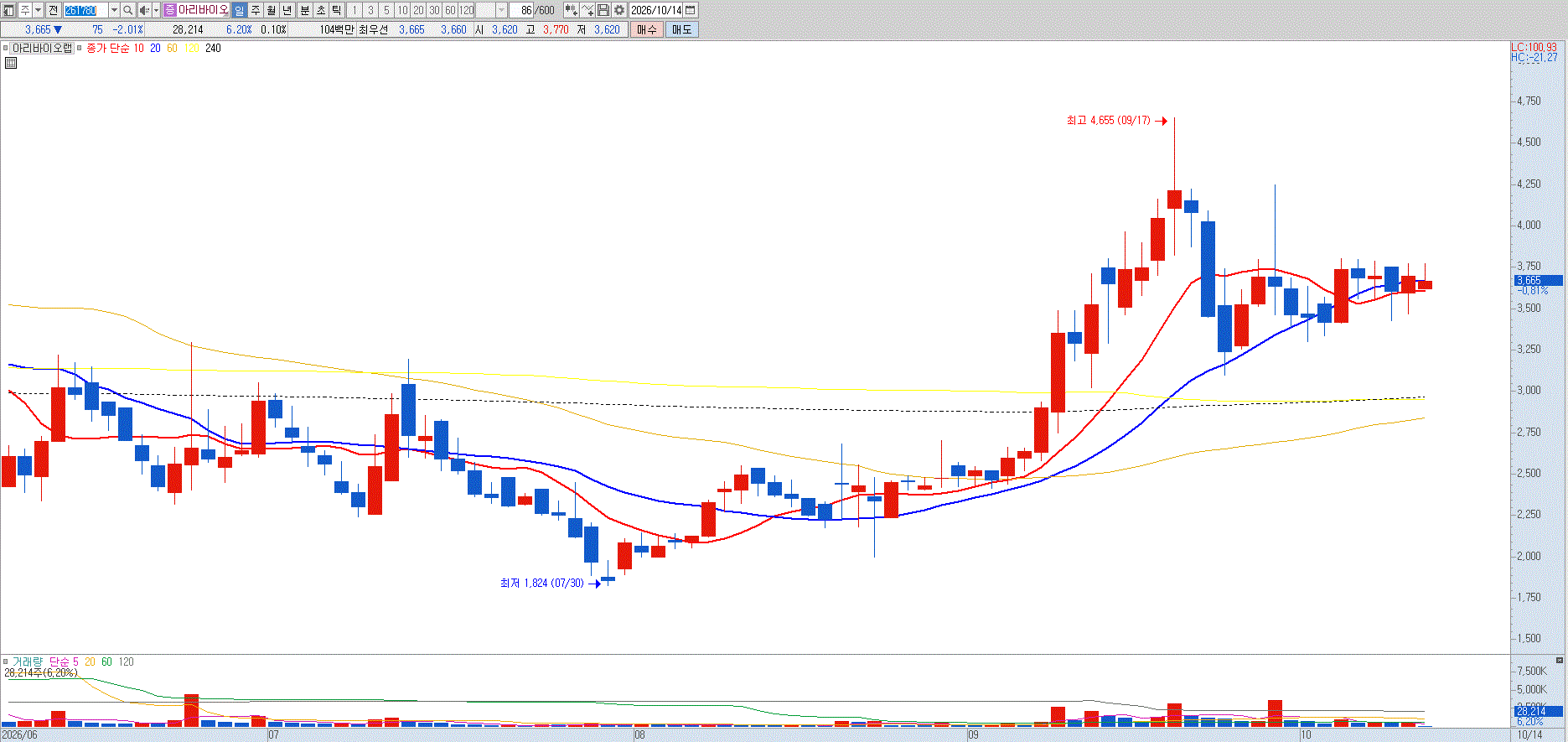
Task: Click the orange 60 moving average legend
Action: coord(172,48)
